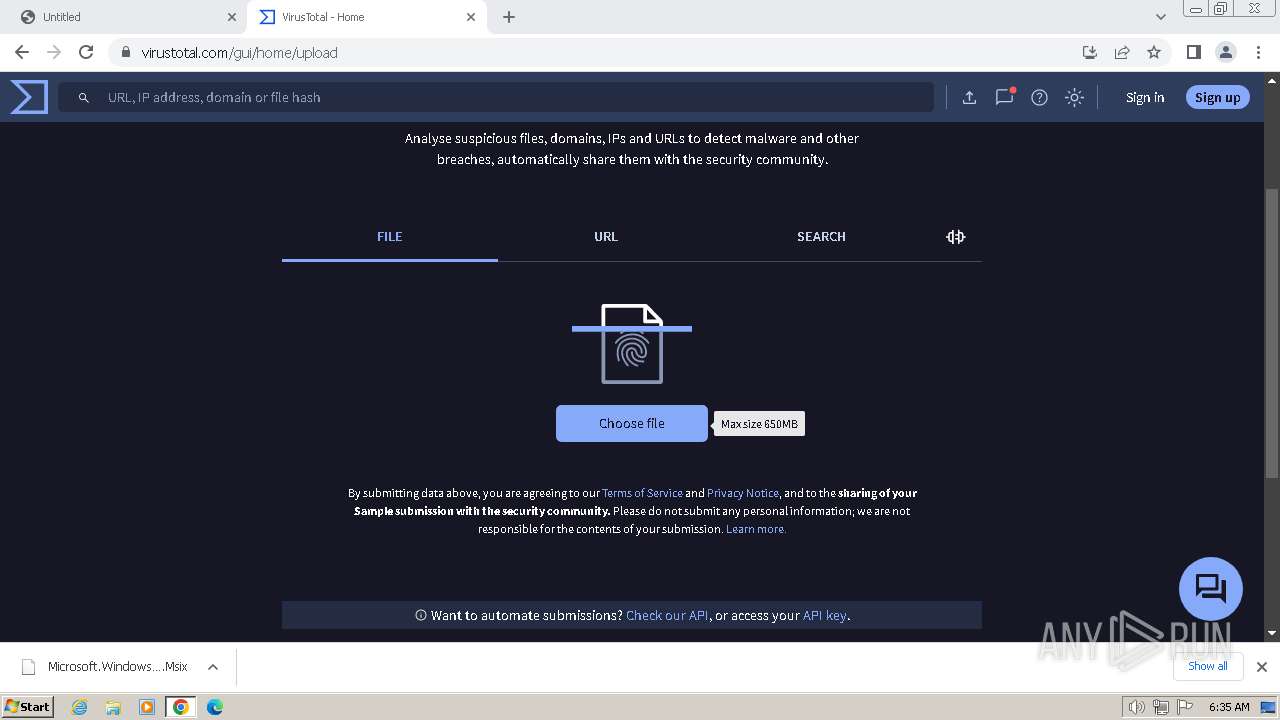This screenshot has height=720, width=1280.
Task: Open the Terms of Service link
Action: point(642,493)
